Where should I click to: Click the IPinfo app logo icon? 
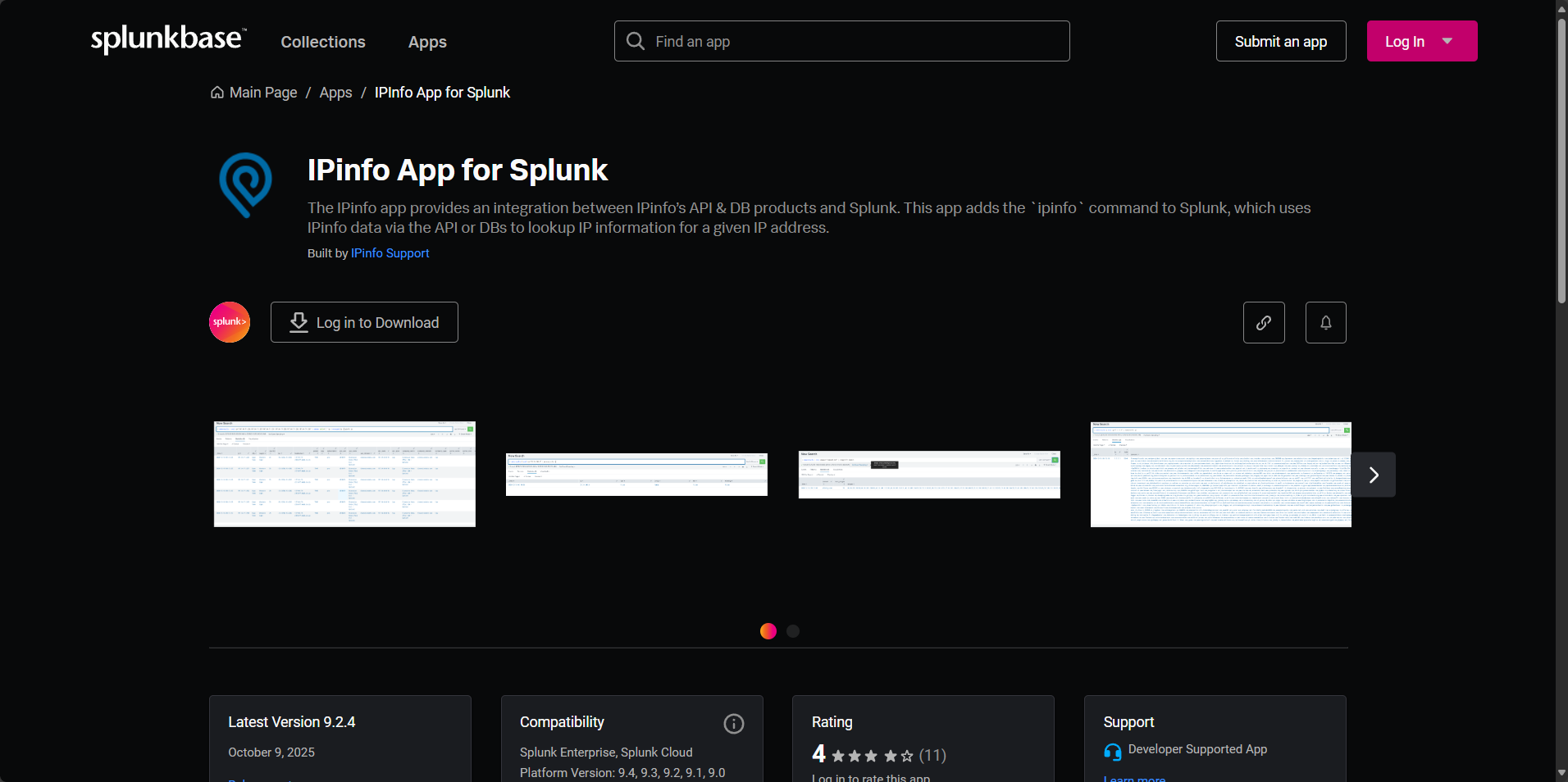coord(244,185)
